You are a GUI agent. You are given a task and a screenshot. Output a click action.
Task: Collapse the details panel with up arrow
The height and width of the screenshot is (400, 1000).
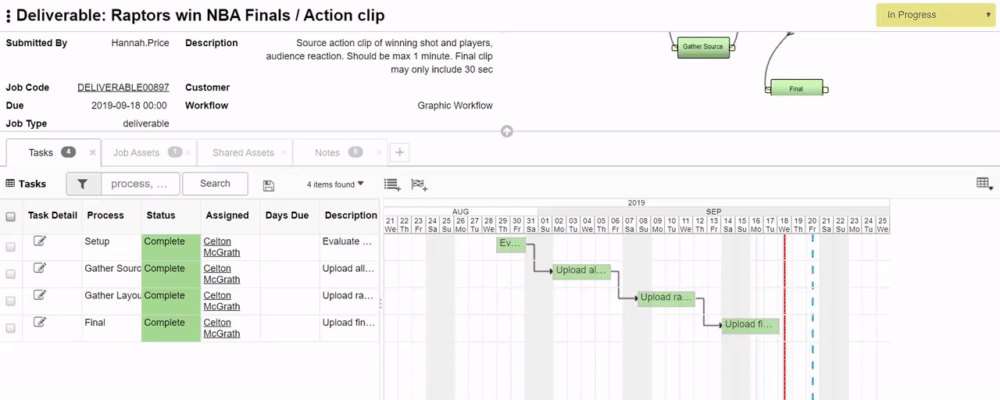507,132
